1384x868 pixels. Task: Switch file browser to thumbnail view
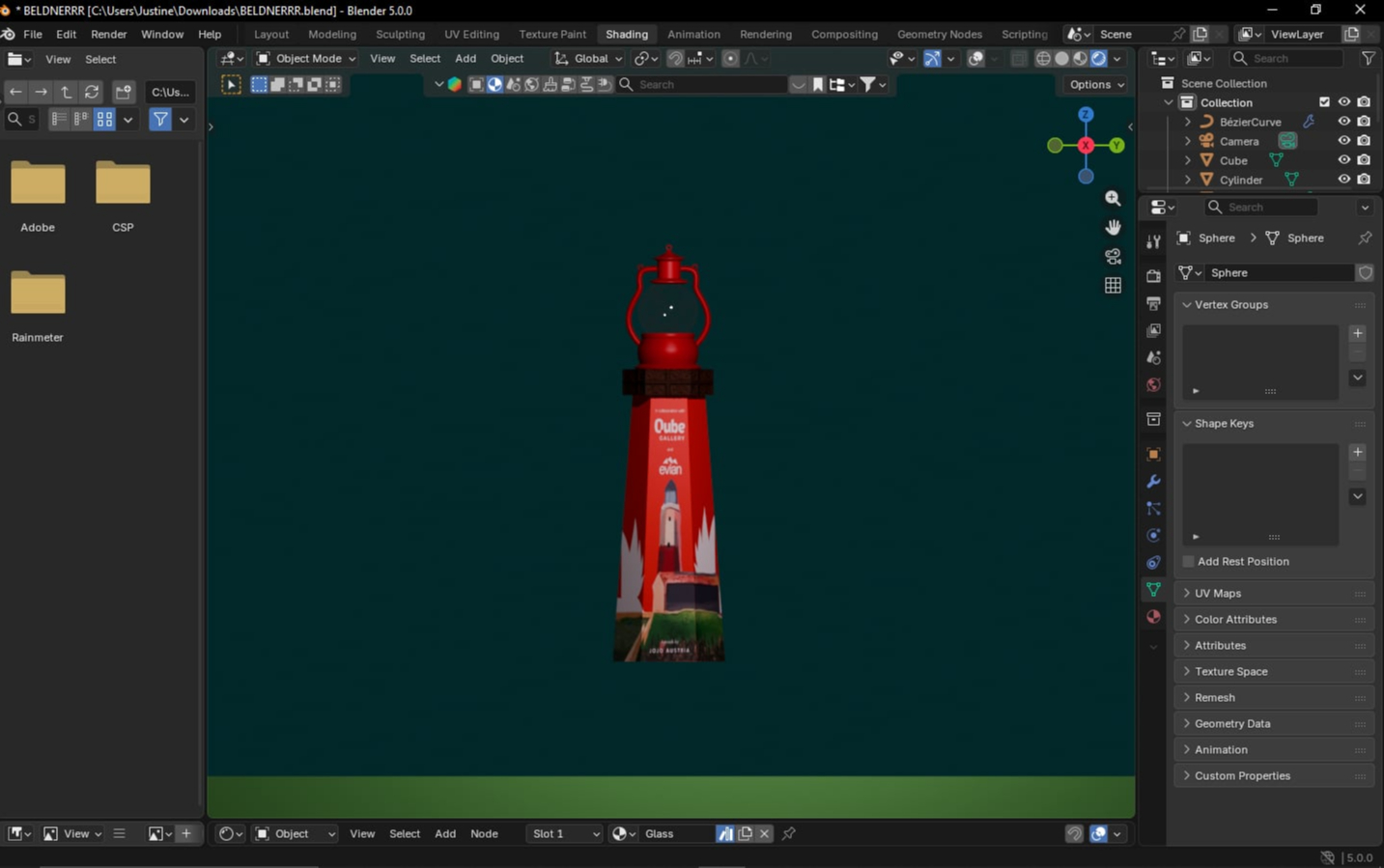click(x=104, y=119)
